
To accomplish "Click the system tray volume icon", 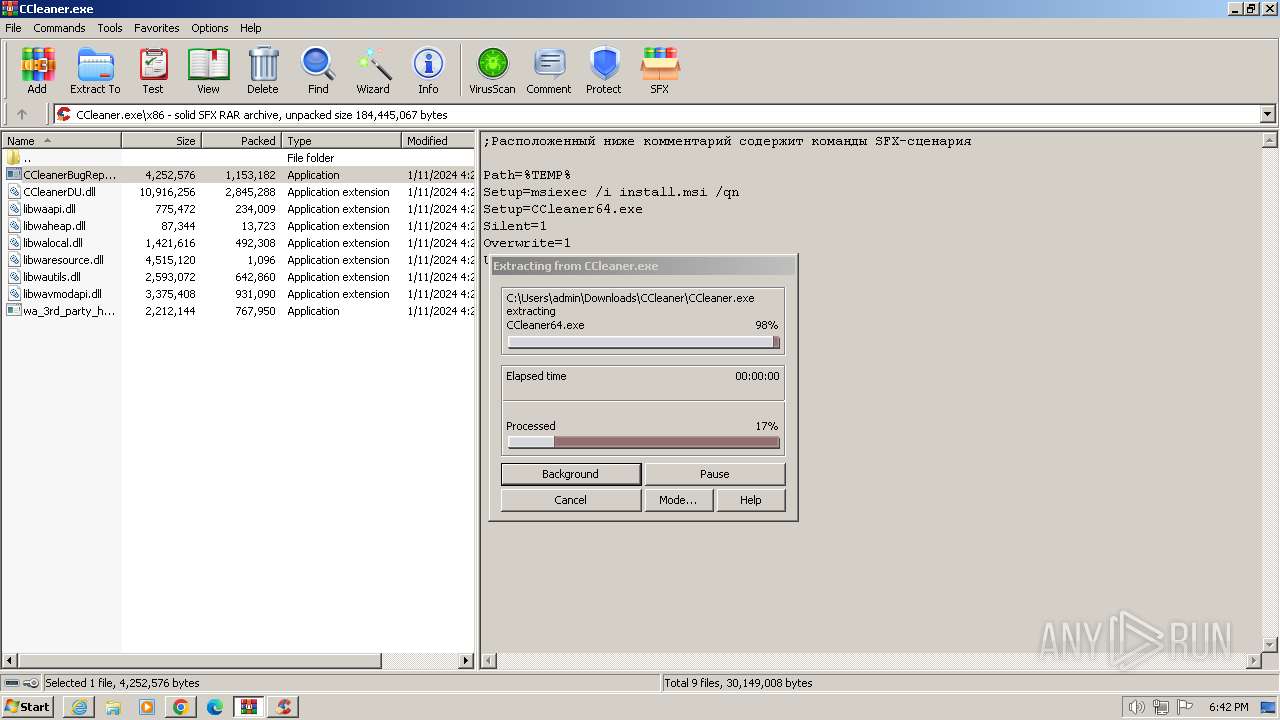I will (1137, 707).
